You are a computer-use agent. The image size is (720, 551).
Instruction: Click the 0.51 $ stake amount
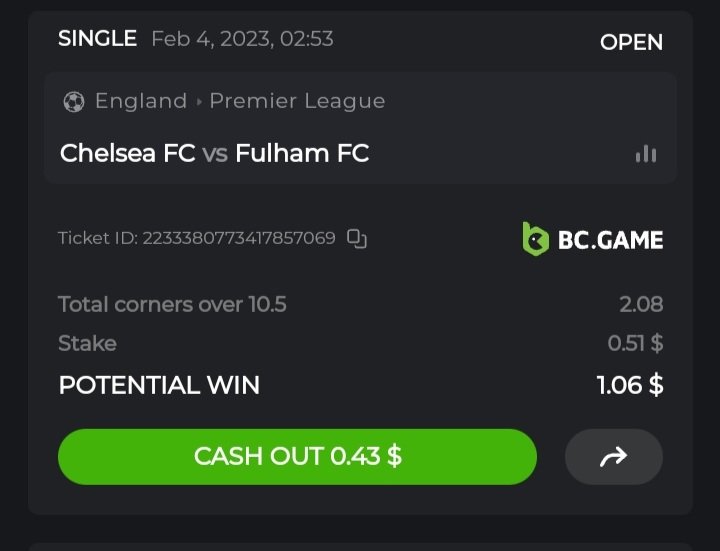[x=635, y=343]
